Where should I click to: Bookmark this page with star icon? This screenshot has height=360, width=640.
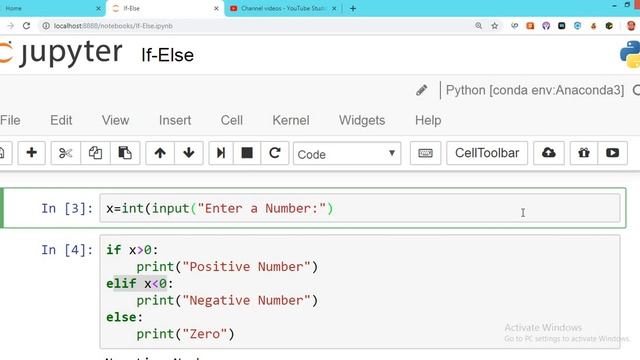495,26
